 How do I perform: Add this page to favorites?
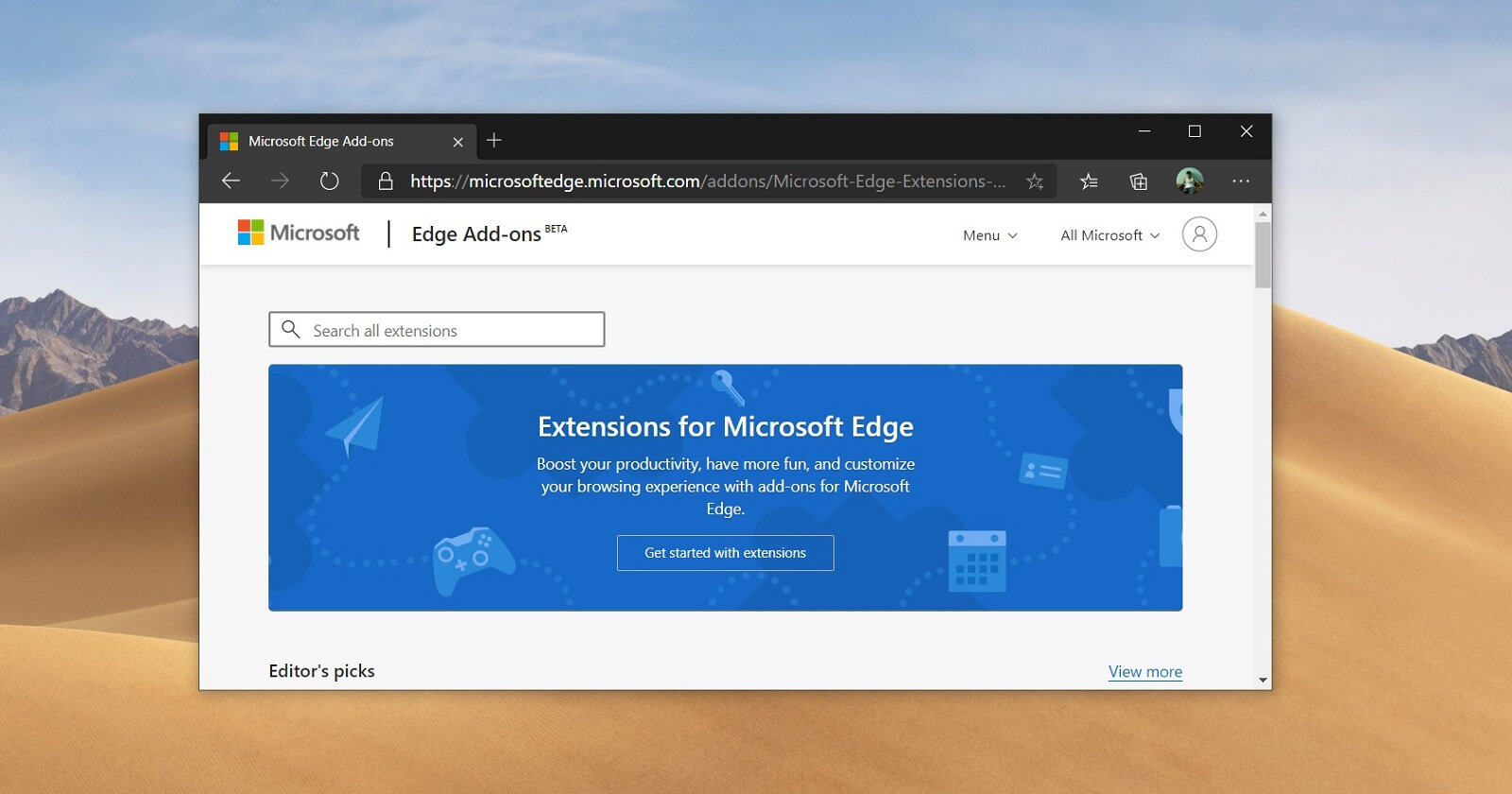click(x=1035, y=181)
